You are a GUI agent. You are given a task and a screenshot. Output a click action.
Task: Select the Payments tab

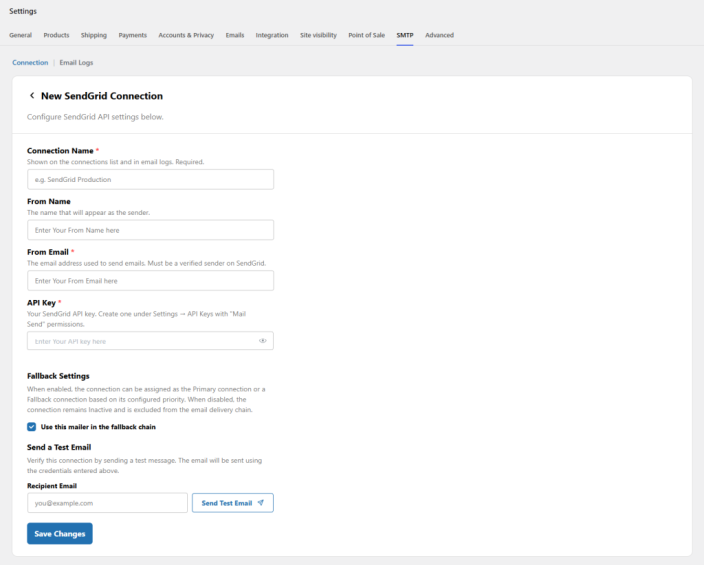(132, 35)
